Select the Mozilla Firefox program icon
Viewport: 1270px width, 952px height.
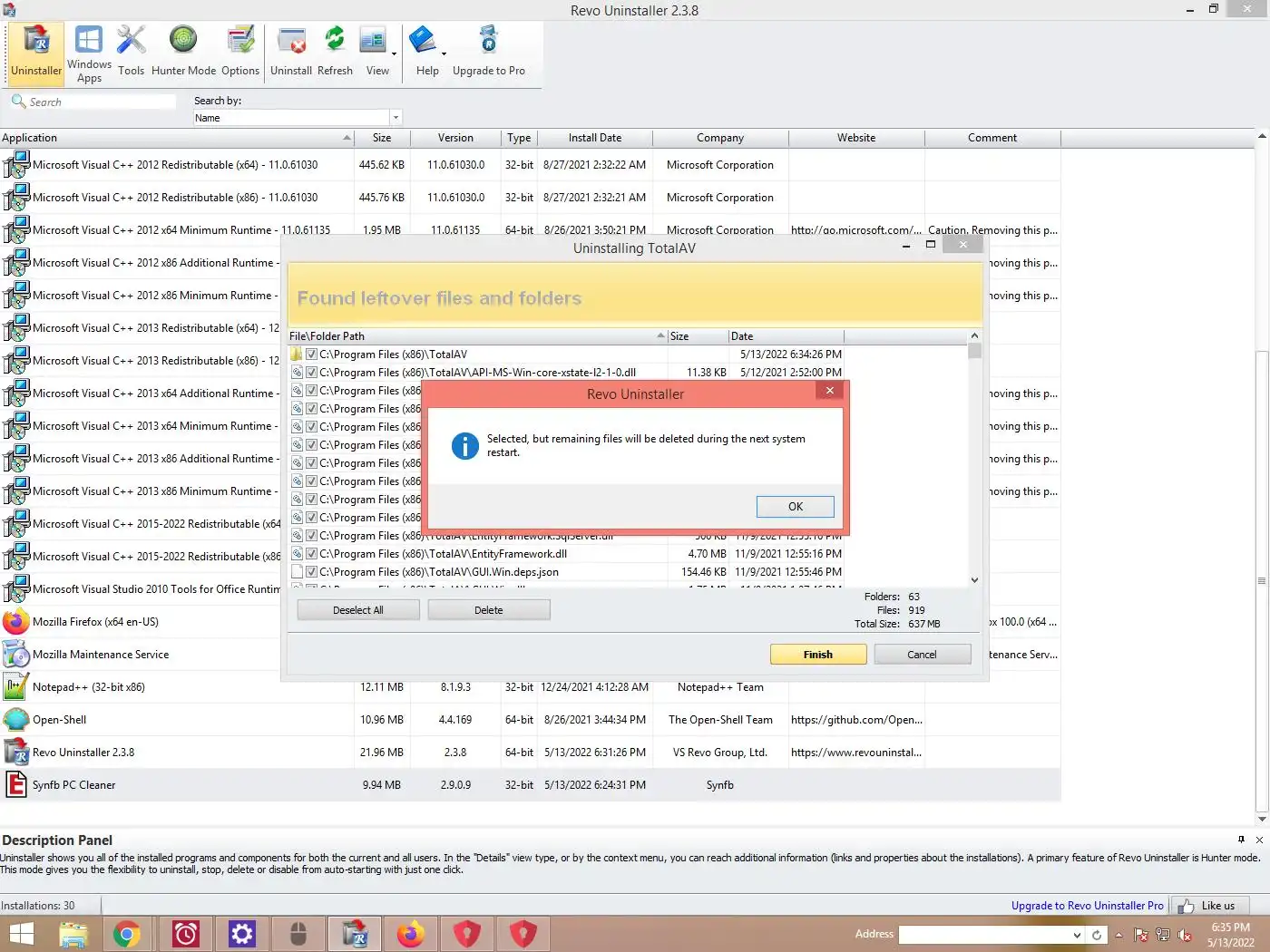tap(16, 622)
